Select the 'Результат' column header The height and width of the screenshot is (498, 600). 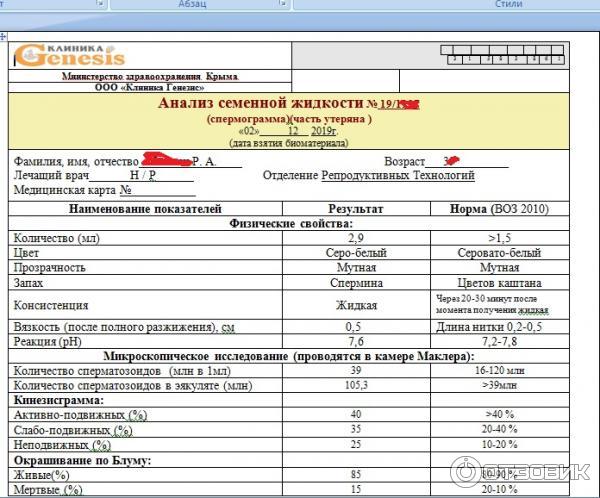(x=355, y=209)
